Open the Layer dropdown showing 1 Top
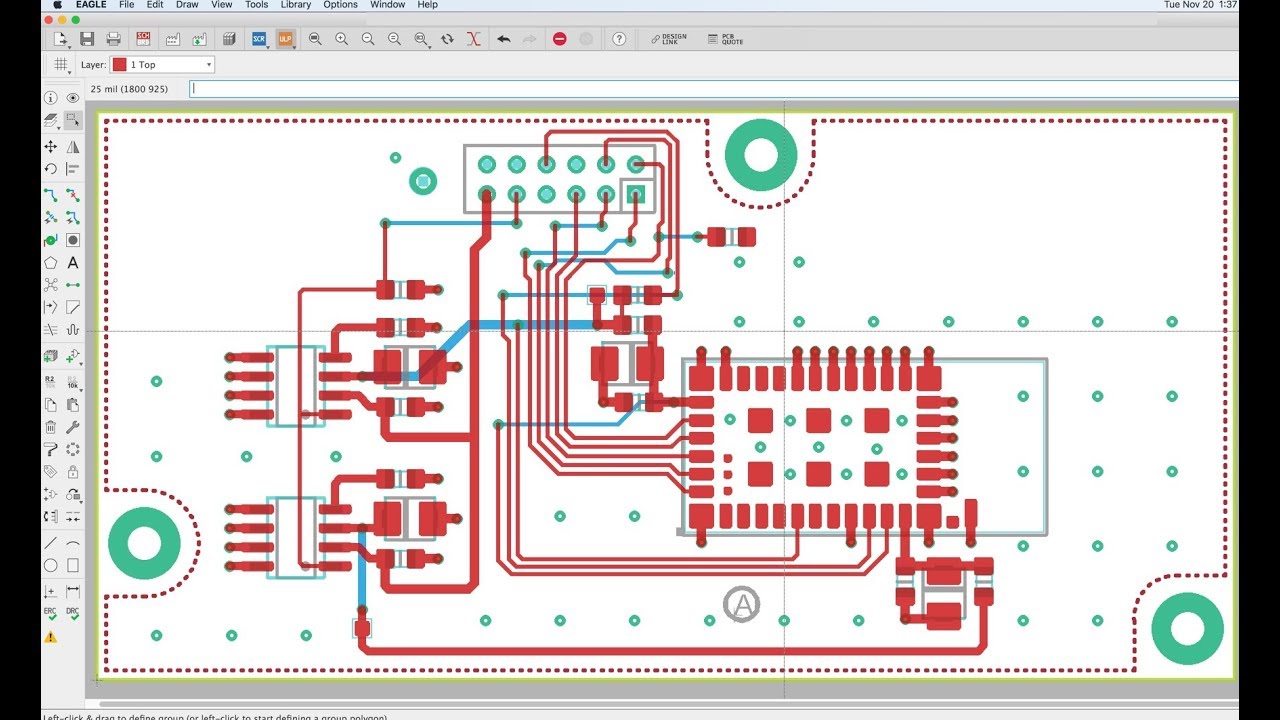 [162, 65]
